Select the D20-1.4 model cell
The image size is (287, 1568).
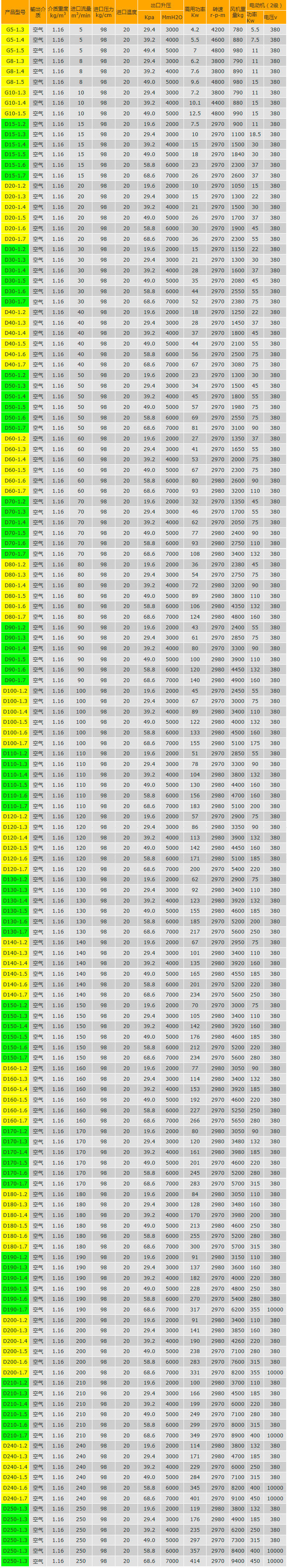click(15, 207)
